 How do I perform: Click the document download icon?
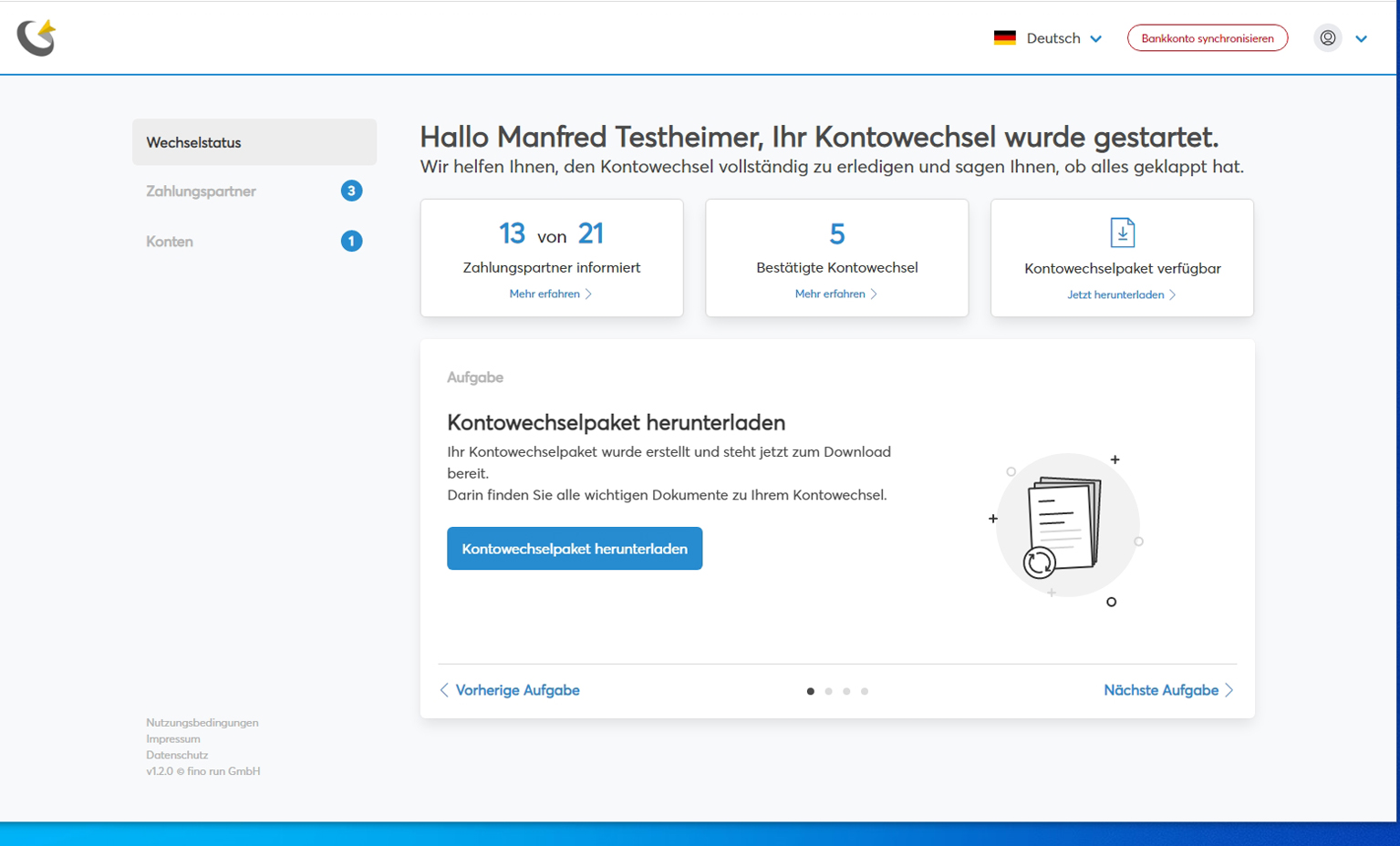click(1122, 232)
